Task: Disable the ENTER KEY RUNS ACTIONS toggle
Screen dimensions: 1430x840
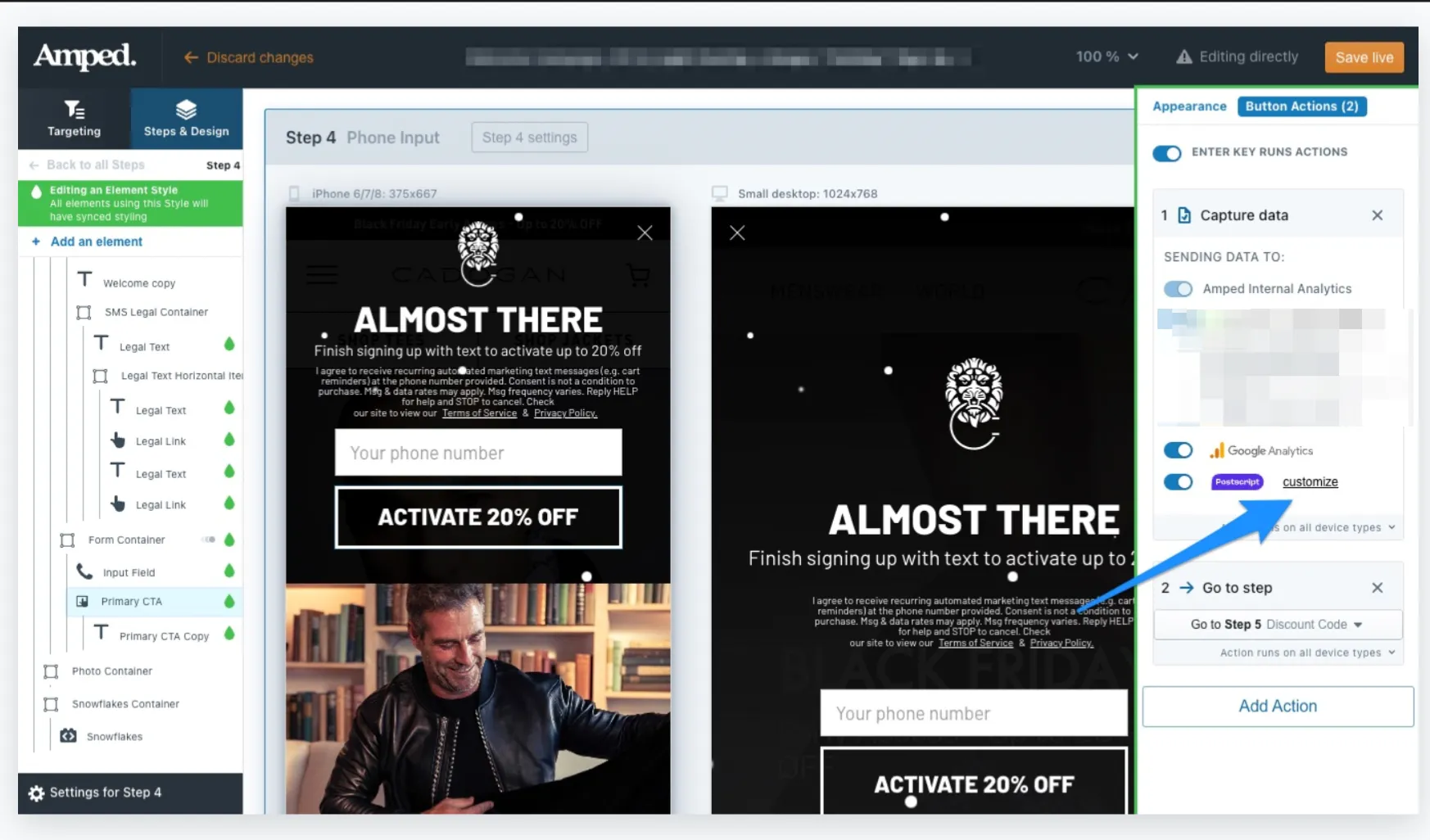Action: point(1166,153)
